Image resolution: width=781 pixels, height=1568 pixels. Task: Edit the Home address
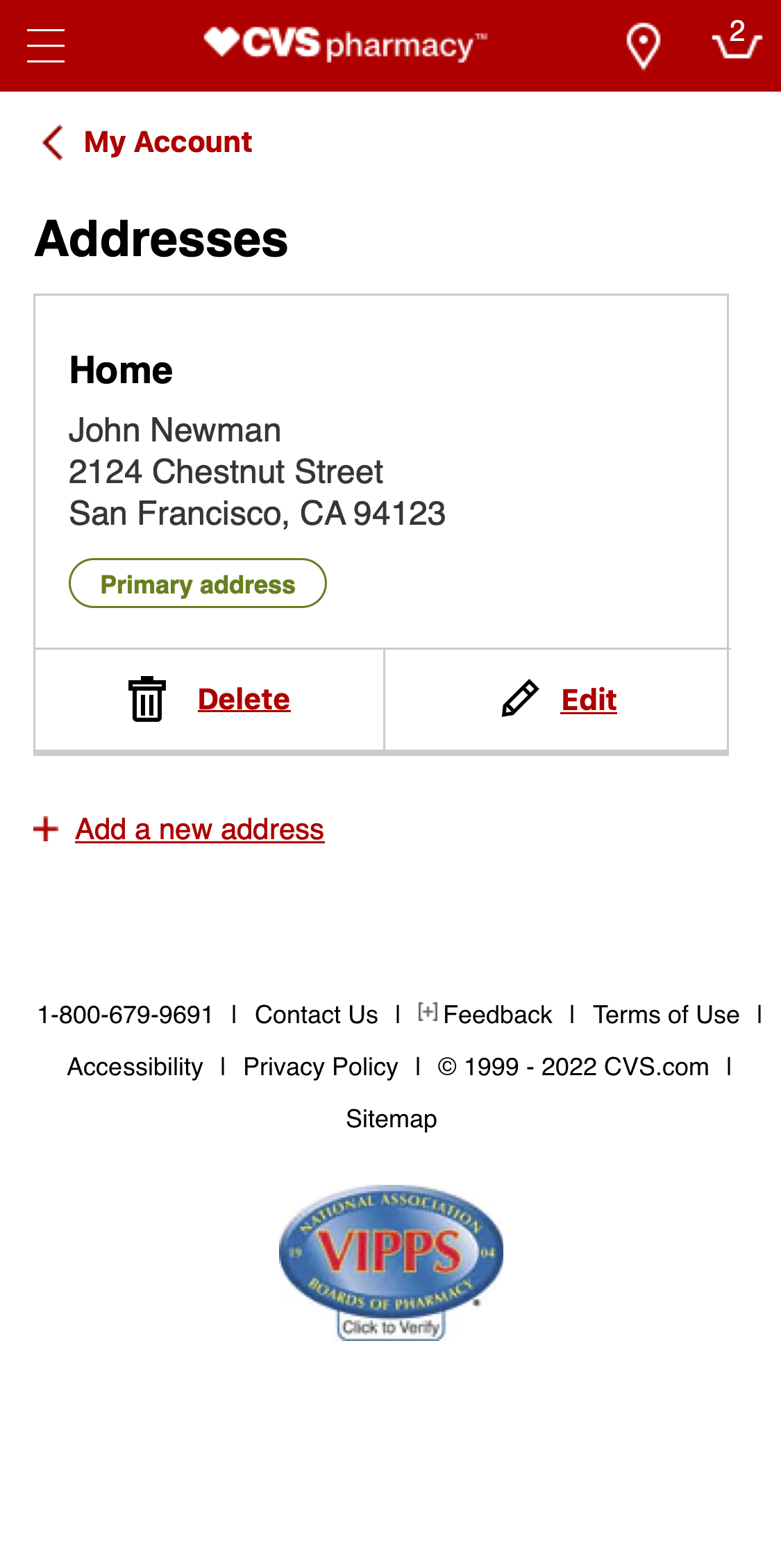[589, 699]
